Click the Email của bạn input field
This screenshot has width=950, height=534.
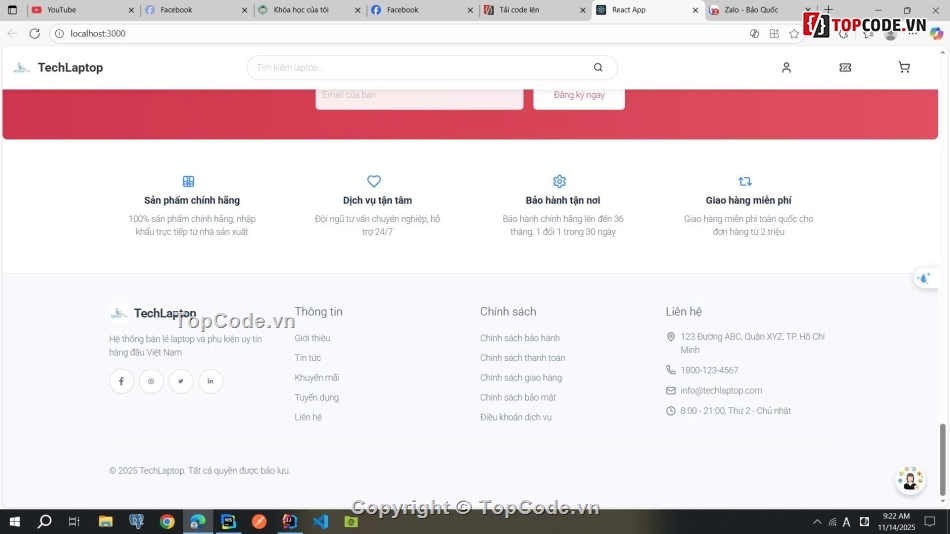[419, 97]
